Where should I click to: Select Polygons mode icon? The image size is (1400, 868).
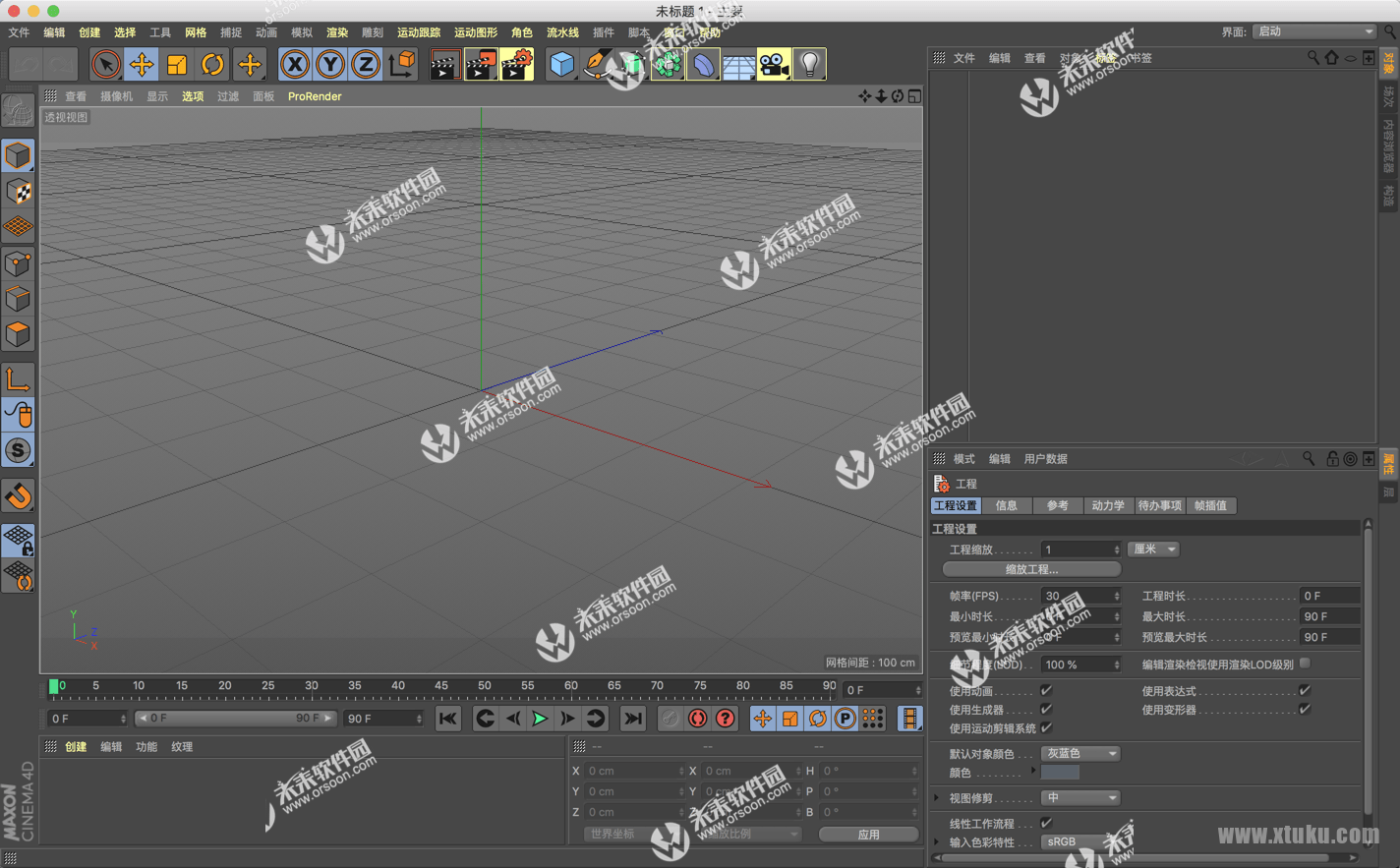(18, 334)
